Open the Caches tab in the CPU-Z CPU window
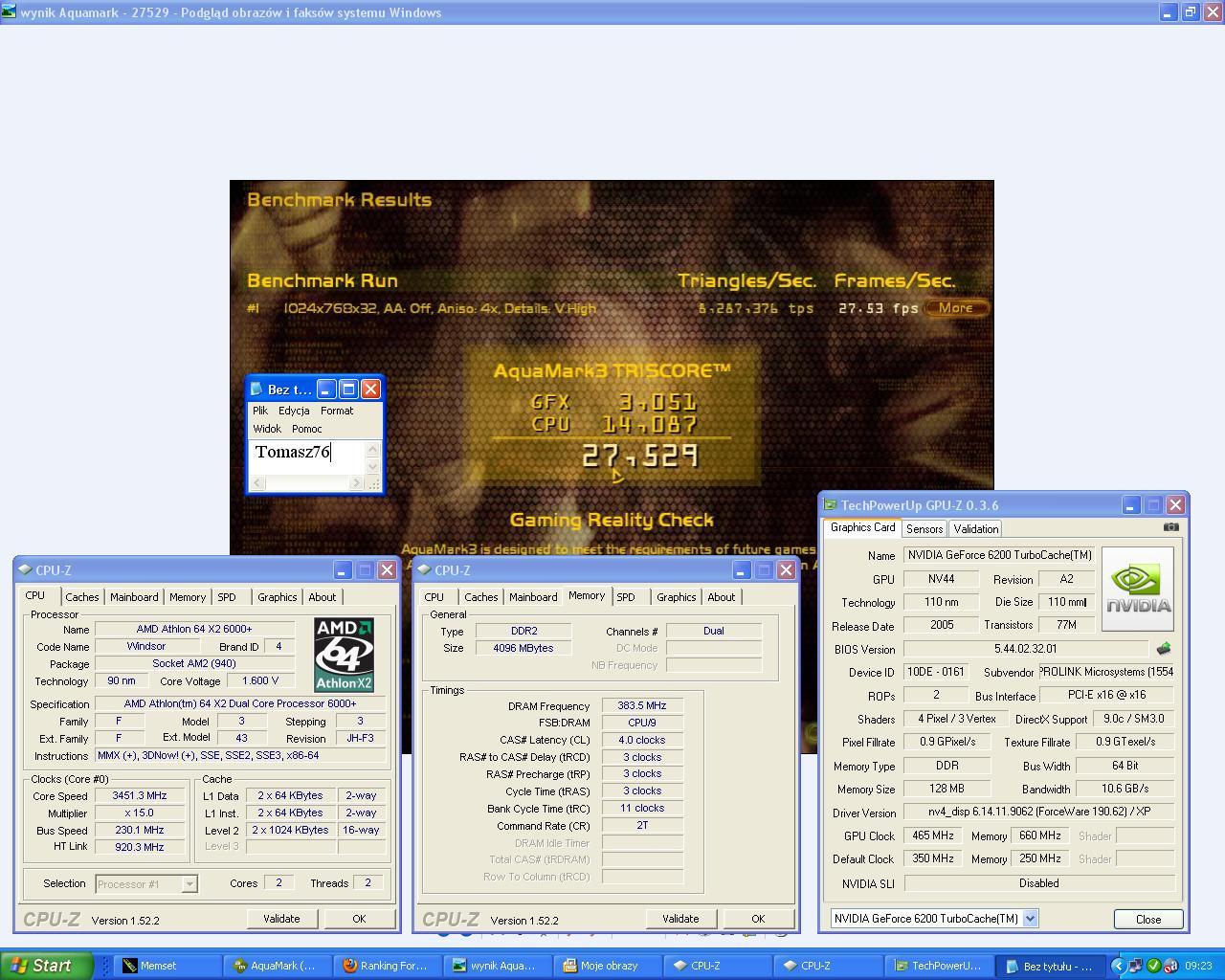The image size is (1225, 980). pyautogui.click(x=82, y=596)
